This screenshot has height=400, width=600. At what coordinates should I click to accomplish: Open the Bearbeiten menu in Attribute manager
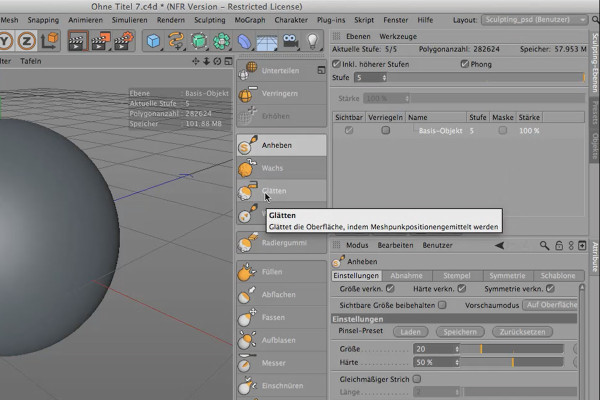point(395,245)
